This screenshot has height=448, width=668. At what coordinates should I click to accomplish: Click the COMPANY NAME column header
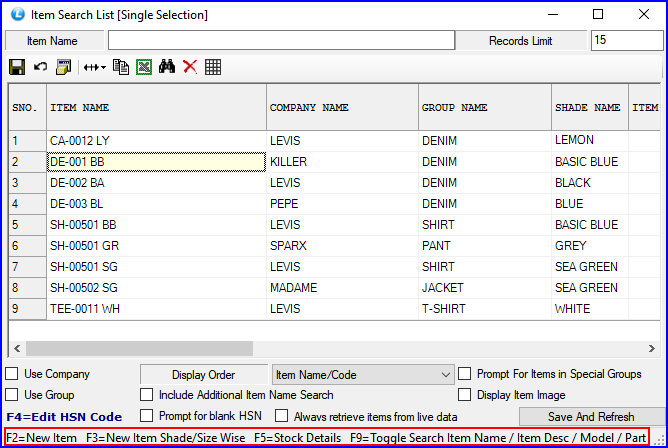[343, 107]
